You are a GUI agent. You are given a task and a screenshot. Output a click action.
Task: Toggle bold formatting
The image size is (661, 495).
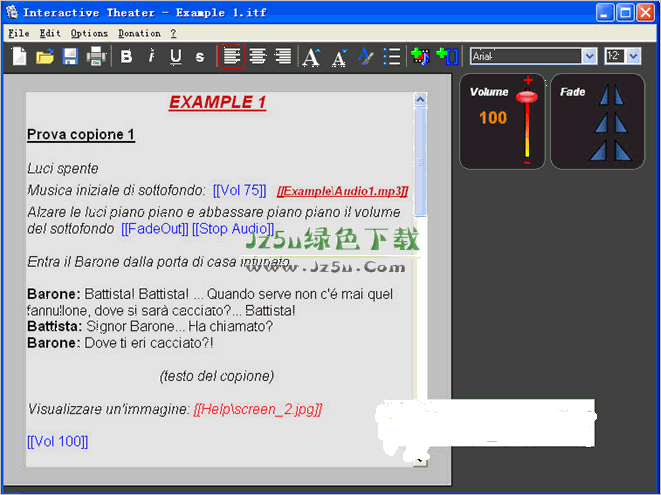tap(127, 57)
